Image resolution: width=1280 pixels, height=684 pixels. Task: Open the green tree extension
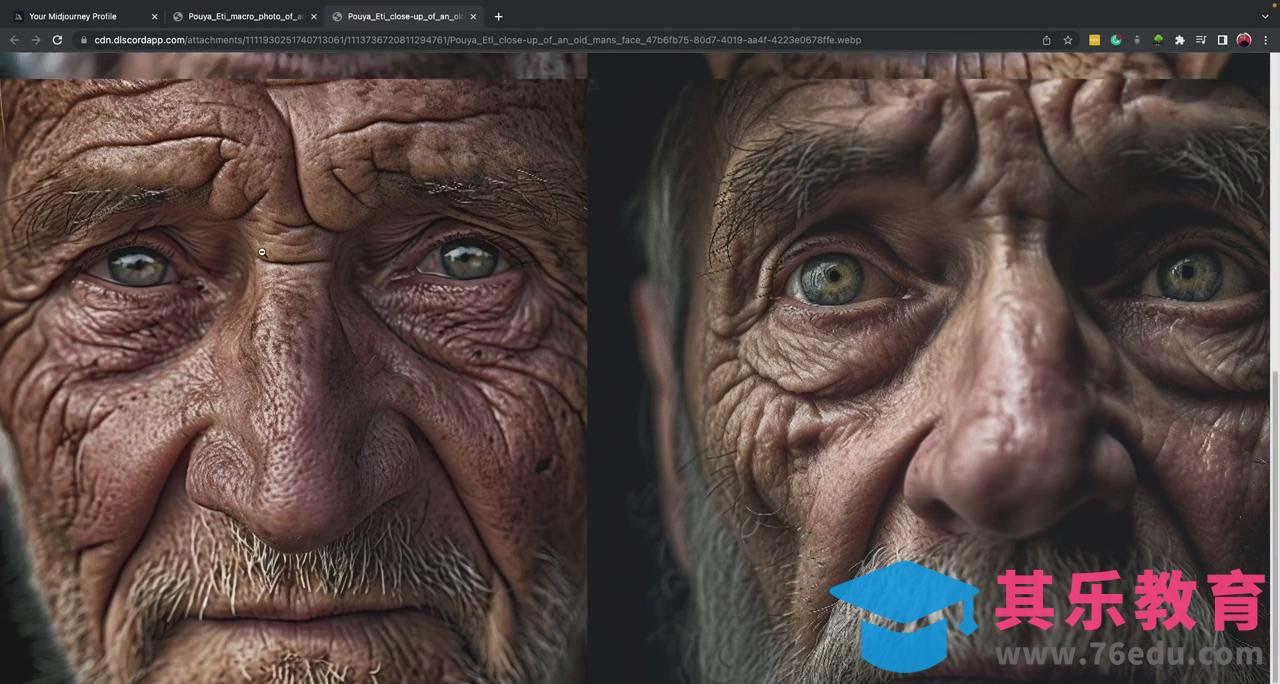click(x=1158, y=40)
